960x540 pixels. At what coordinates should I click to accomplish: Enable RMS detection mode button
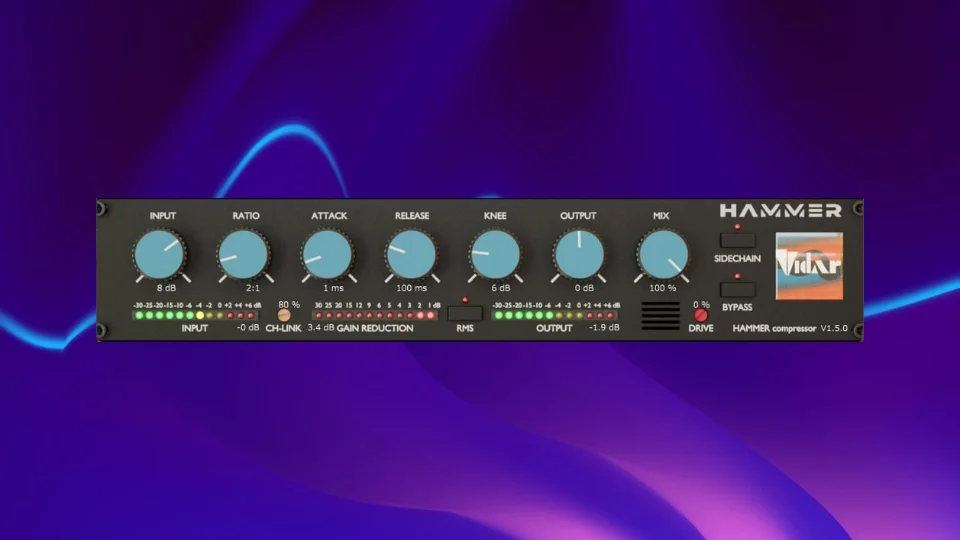[465, 313]
